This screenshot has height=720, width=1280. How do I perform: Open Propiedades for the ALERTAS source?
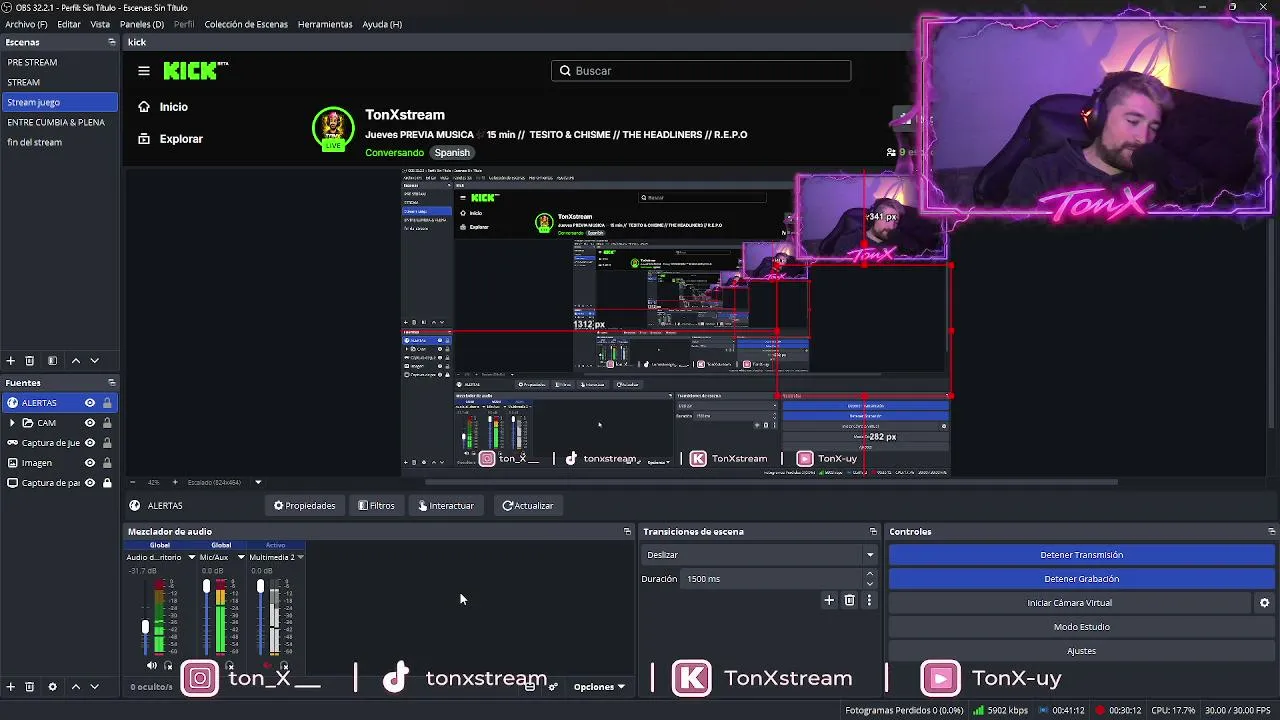click(305, 506)
